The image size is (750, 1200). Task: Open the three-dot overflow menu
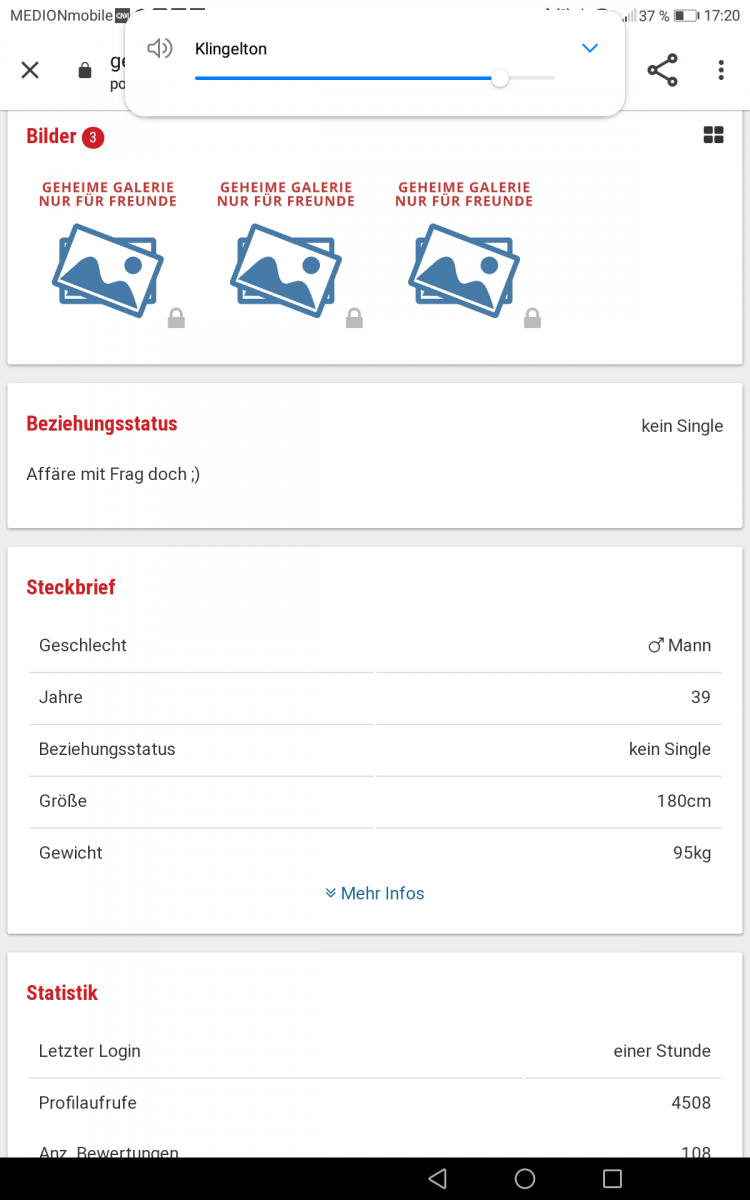[721, 70]
